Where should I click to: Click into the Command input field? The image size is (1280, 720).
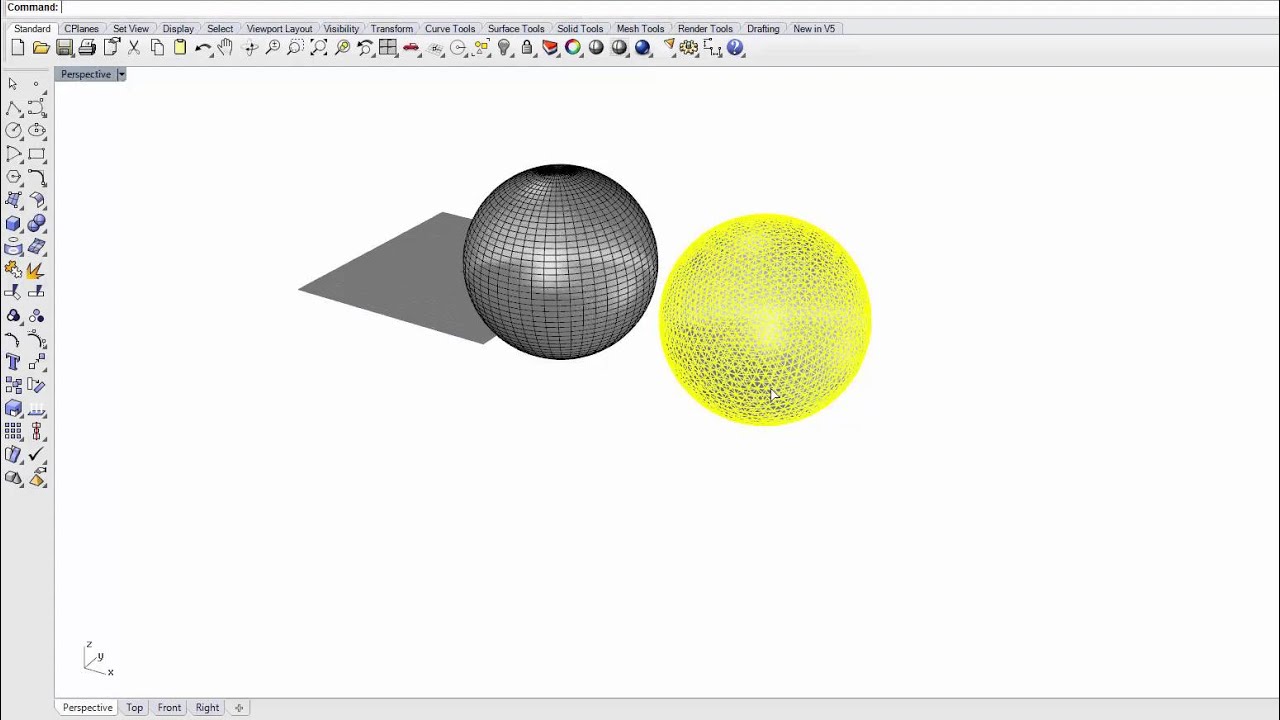668,7
